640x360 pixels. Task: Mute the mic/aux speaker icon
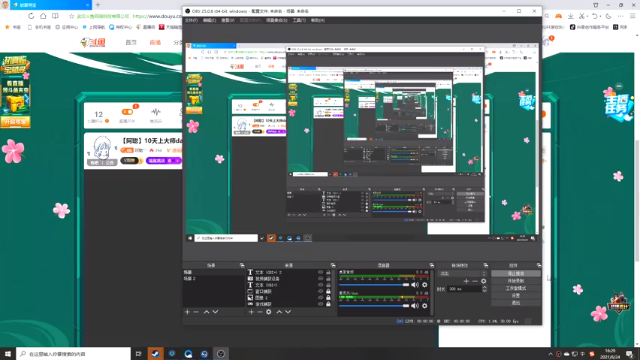point(415,306)
